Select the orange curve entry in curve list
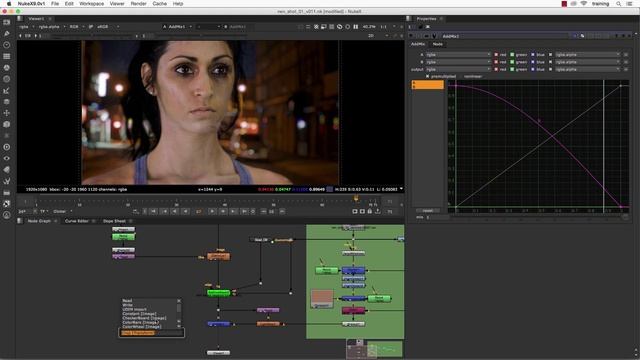 427,84
